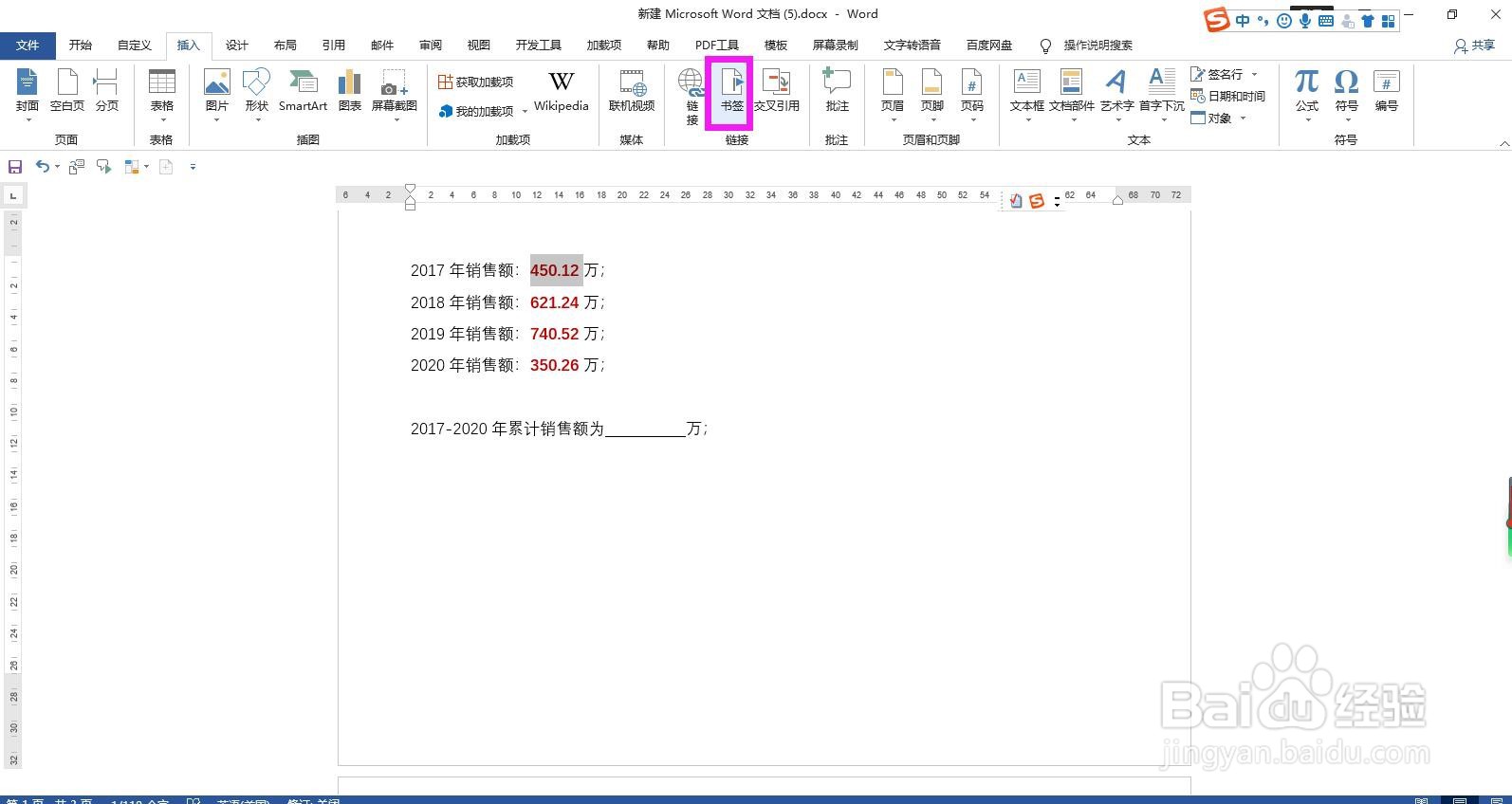Screen dimensions: 1512x804
Task: Switch to the 审阅 tab
Action: (x=431, y=46)
